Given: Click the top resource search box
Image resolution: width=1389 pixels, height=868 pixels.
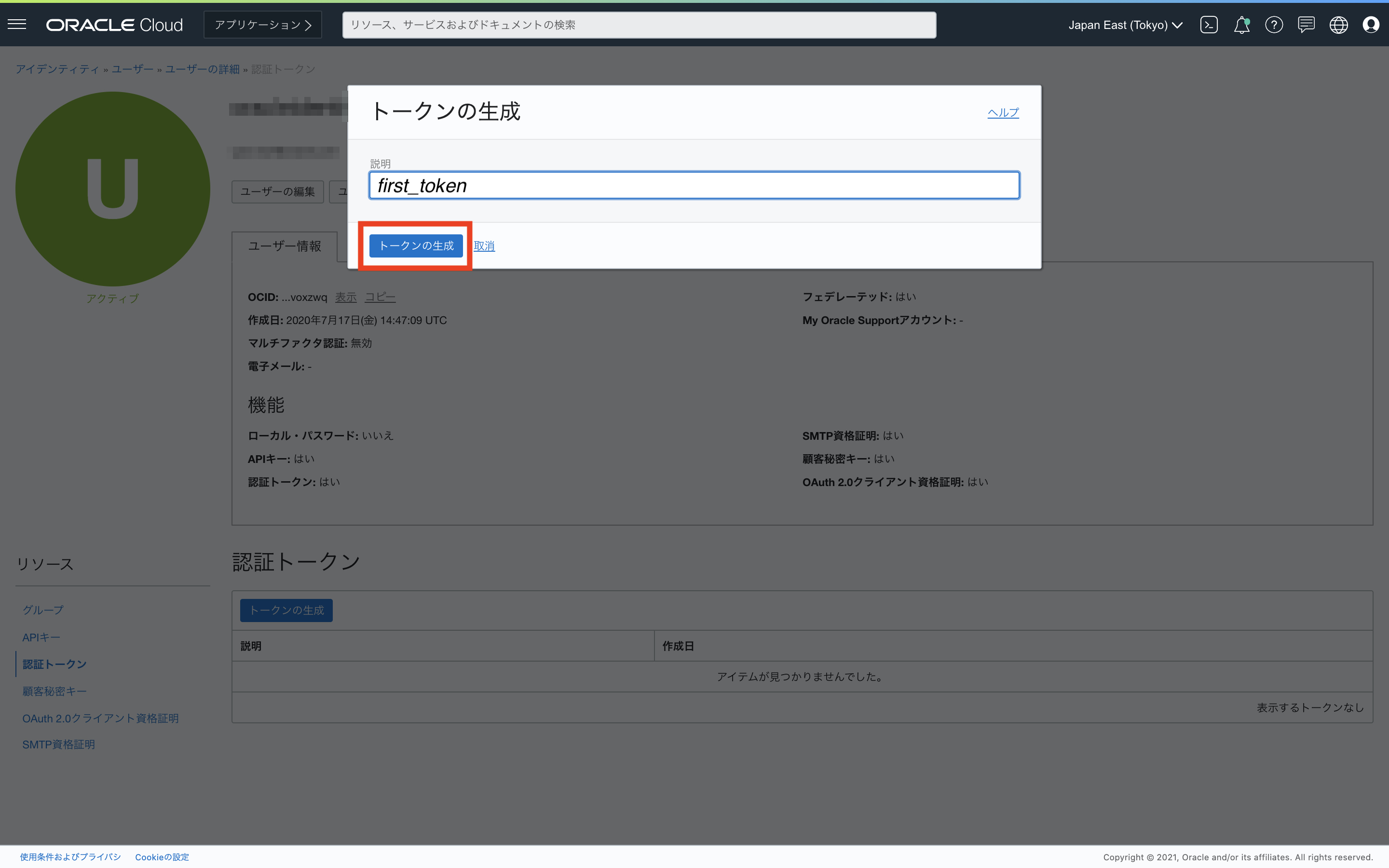Looking at the screenshot, I should point(639,25).
